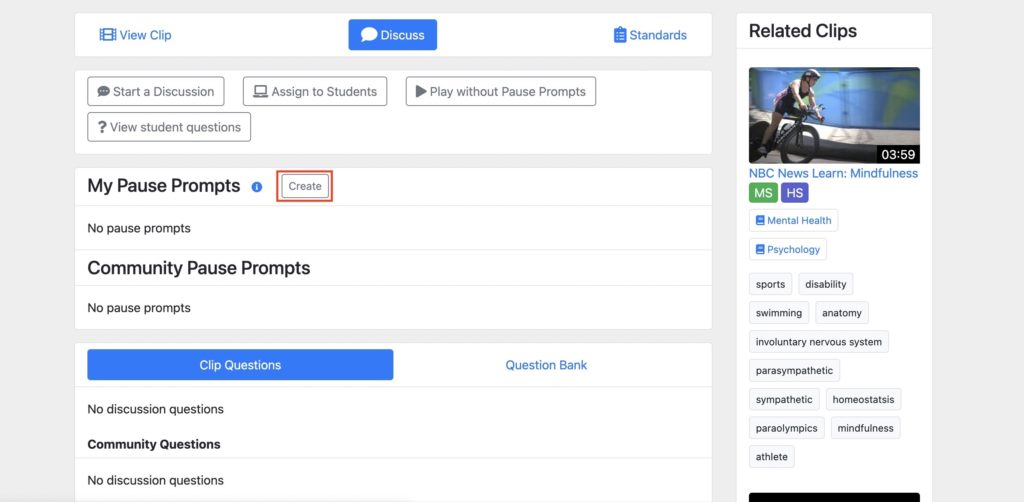The image size is (1024, 502).
Task: Play without Pause Prompts
Action: click(x=501, y=91)
